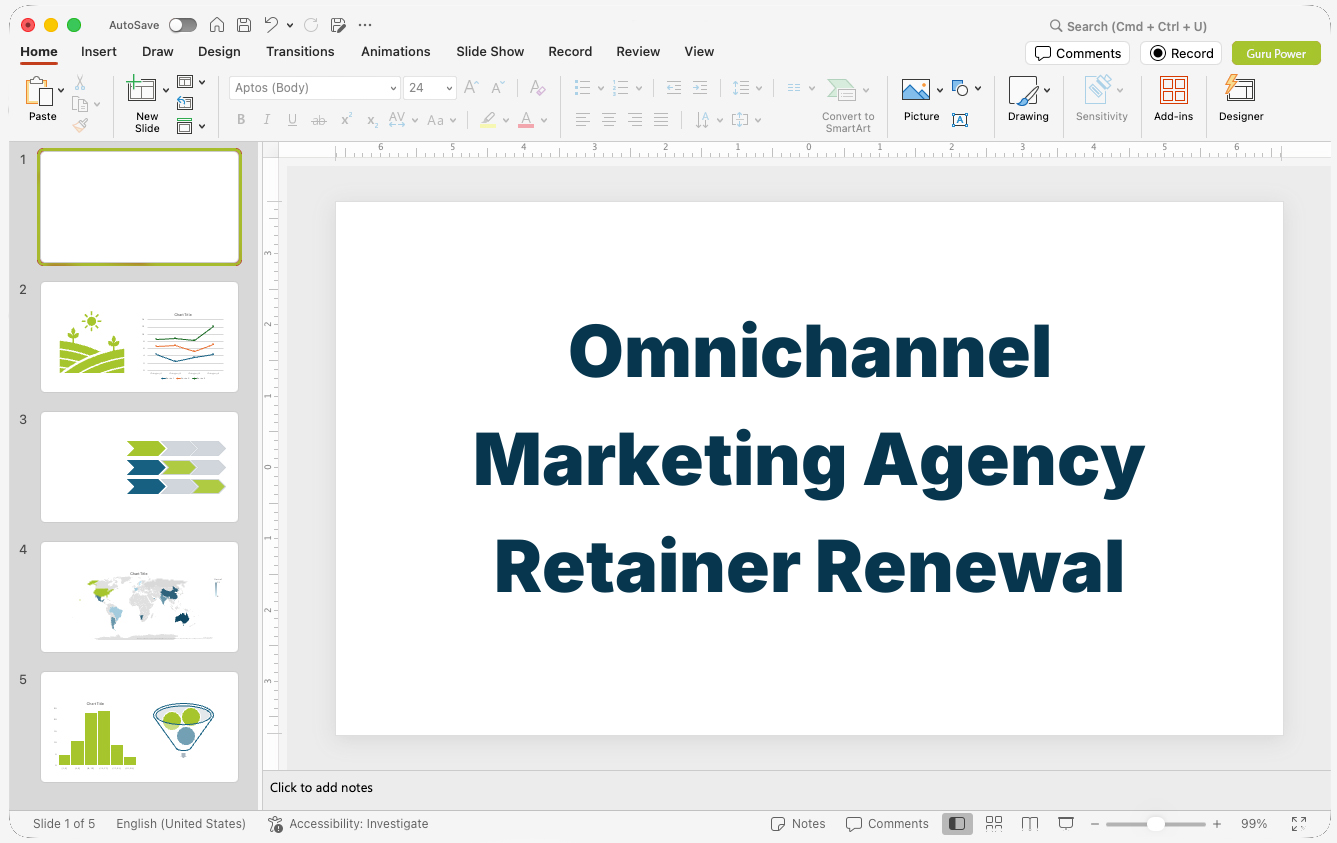The width and height of the screenshot is (1337, 843).
Task: Justify the text alignment
Action: (661, 120)
